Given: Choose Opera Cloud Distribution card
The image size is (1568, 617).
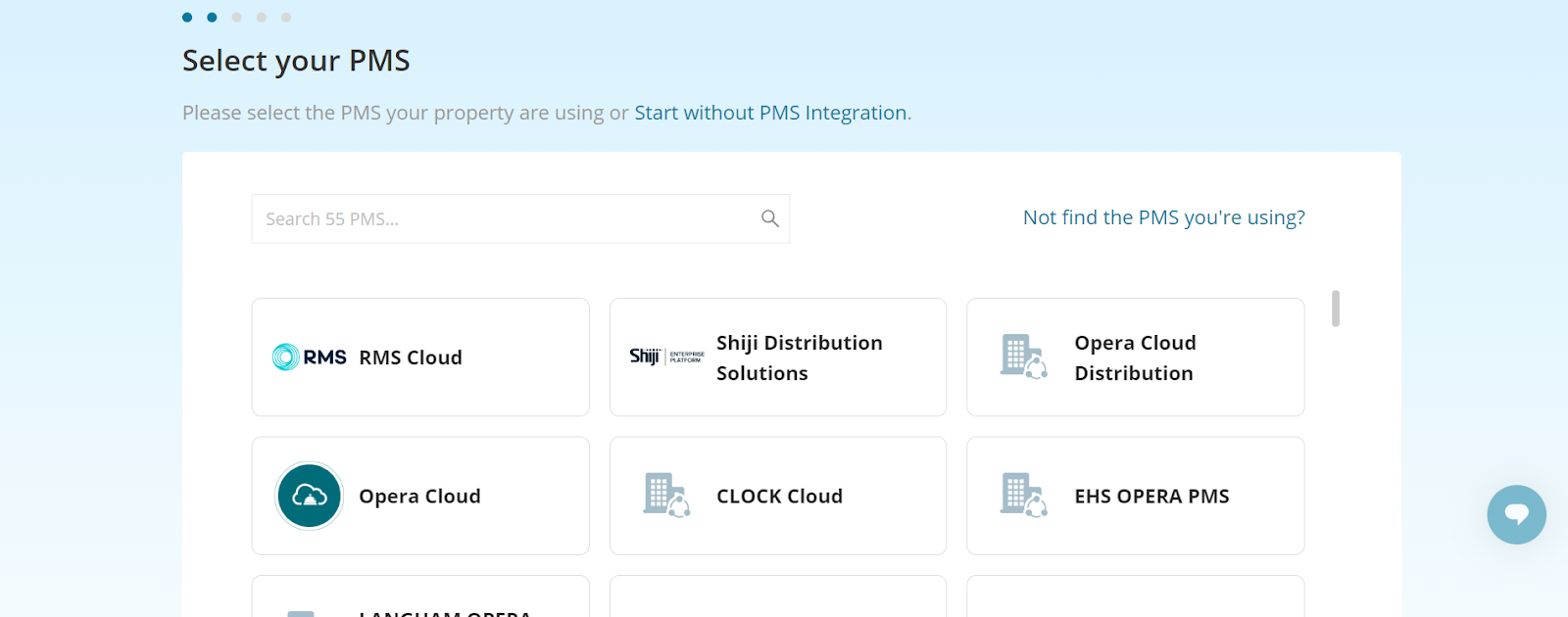Looking at the screenshot, I should pyautogui.click(x=1136, y=357).
